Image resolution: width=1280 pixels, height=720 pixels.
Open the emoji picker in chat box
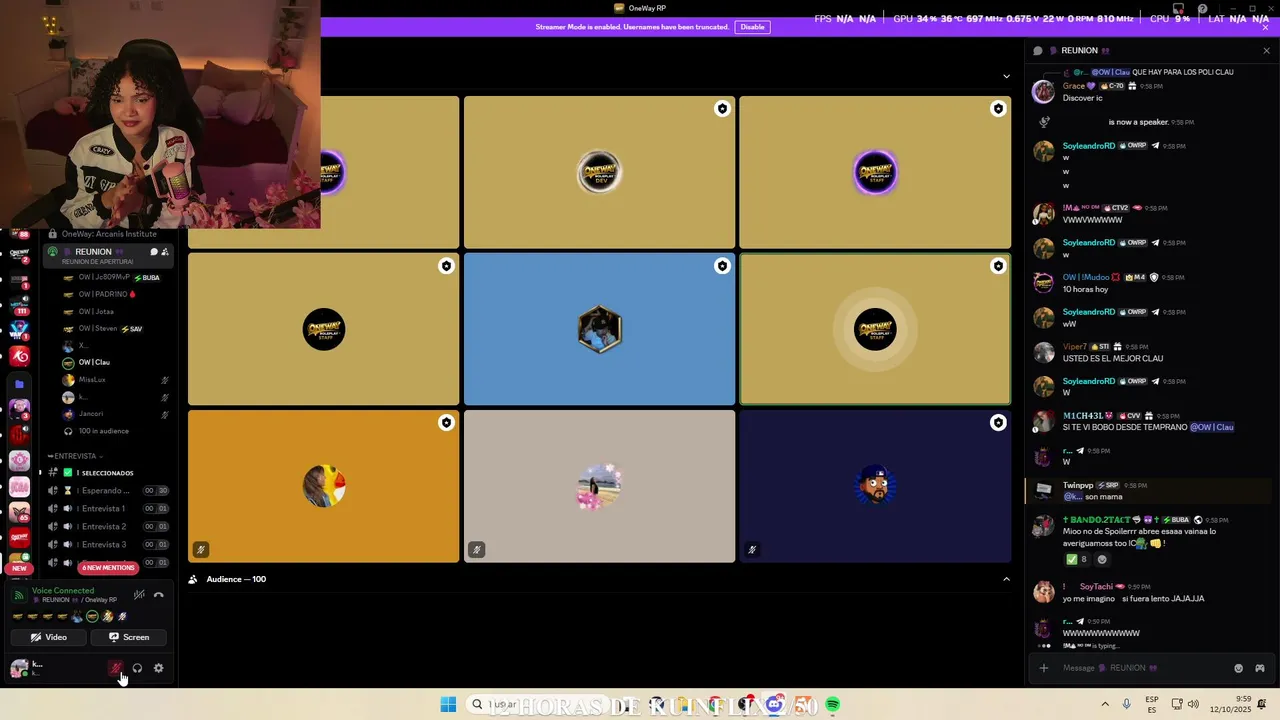1238,668
